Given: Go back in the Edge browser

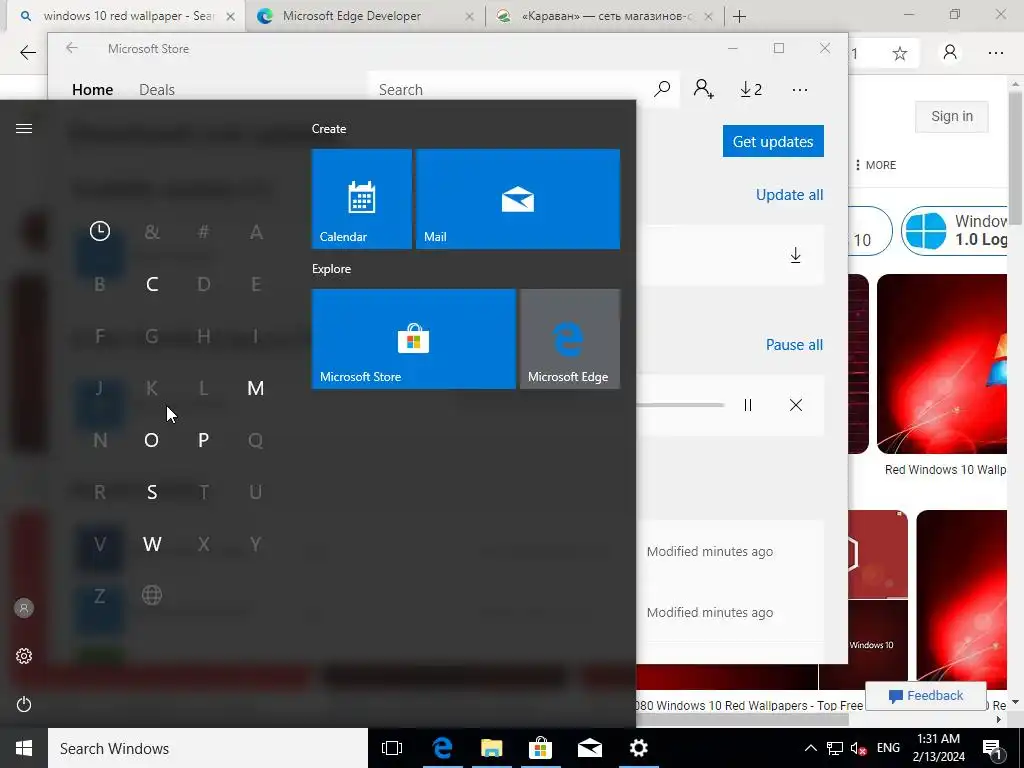Looking at the screenshot, I should [27, 53].
